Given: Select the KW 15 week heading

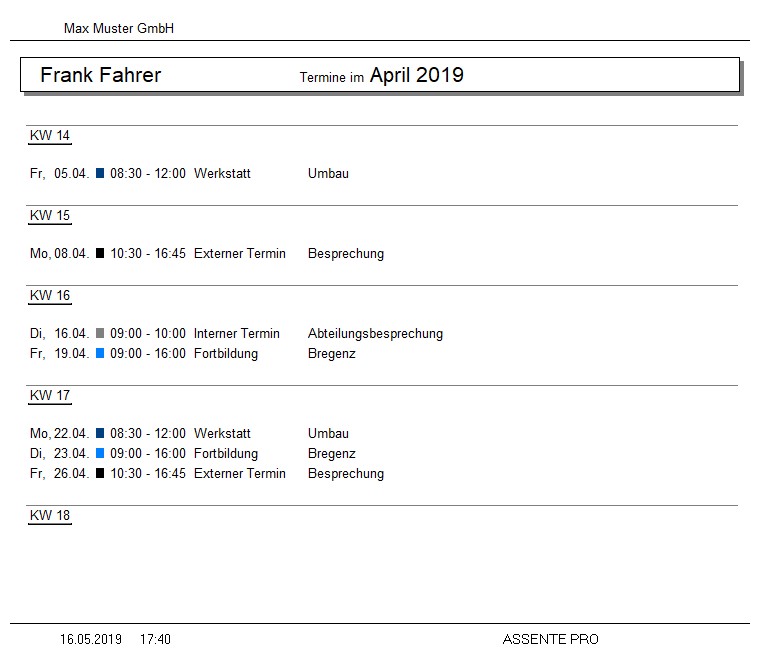Looking at the screenshot, I should pos(50,215).
